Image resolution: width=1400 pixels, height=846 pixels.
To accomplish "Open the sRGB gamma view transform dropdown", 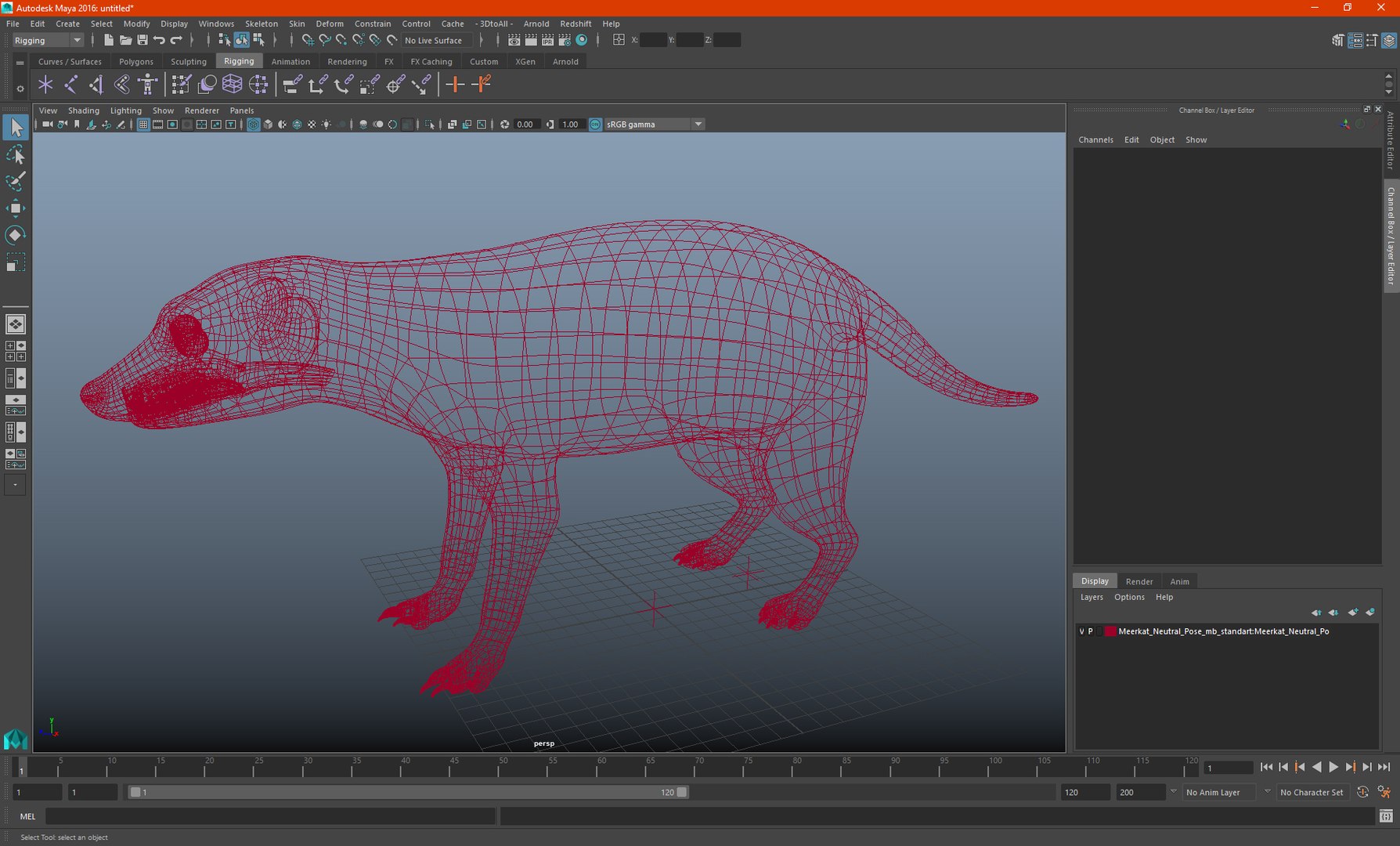I will [x=655, y=125].
